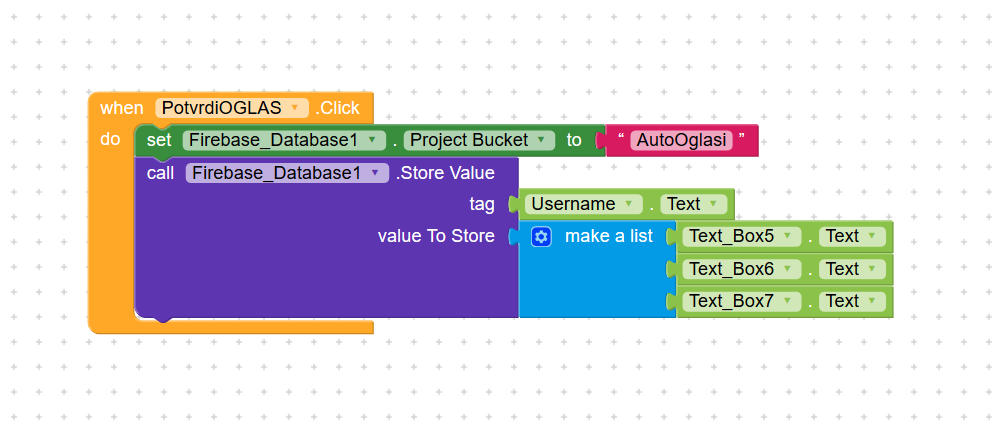Open Text property dropdown of Text_Box5
993x421 pixels.
[x=873, y=236]
